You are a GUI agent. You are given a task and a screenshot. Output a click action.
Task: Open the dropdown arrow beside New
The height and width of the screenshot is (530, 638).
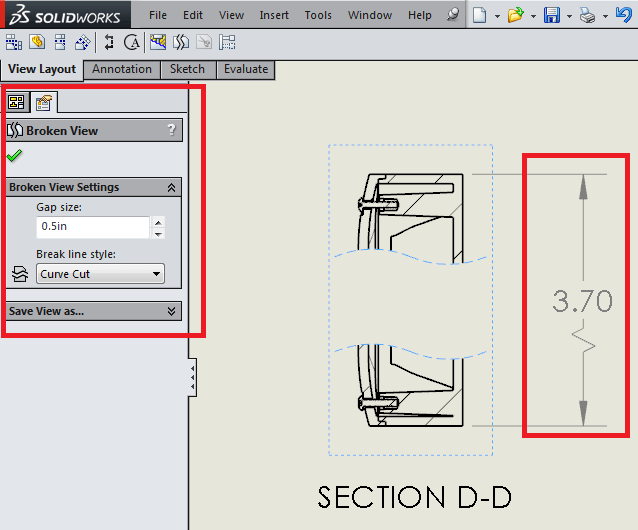497,16
